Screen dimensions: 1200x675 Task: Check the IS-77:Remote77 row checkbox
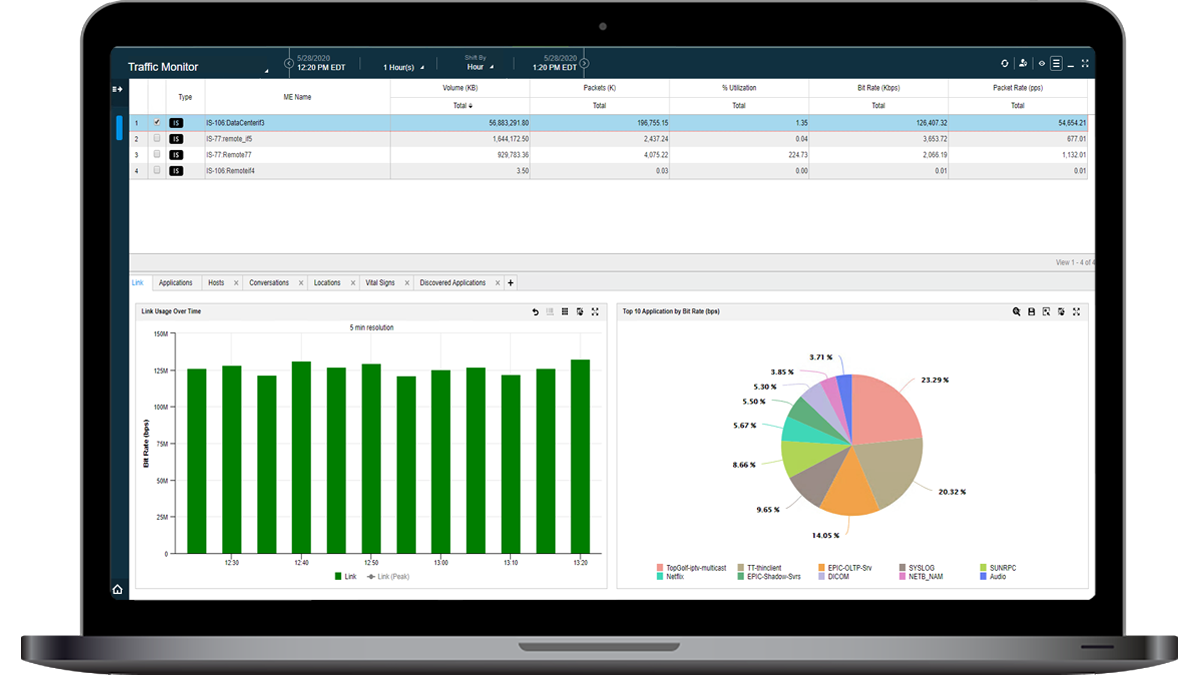(x=157, y=154)
